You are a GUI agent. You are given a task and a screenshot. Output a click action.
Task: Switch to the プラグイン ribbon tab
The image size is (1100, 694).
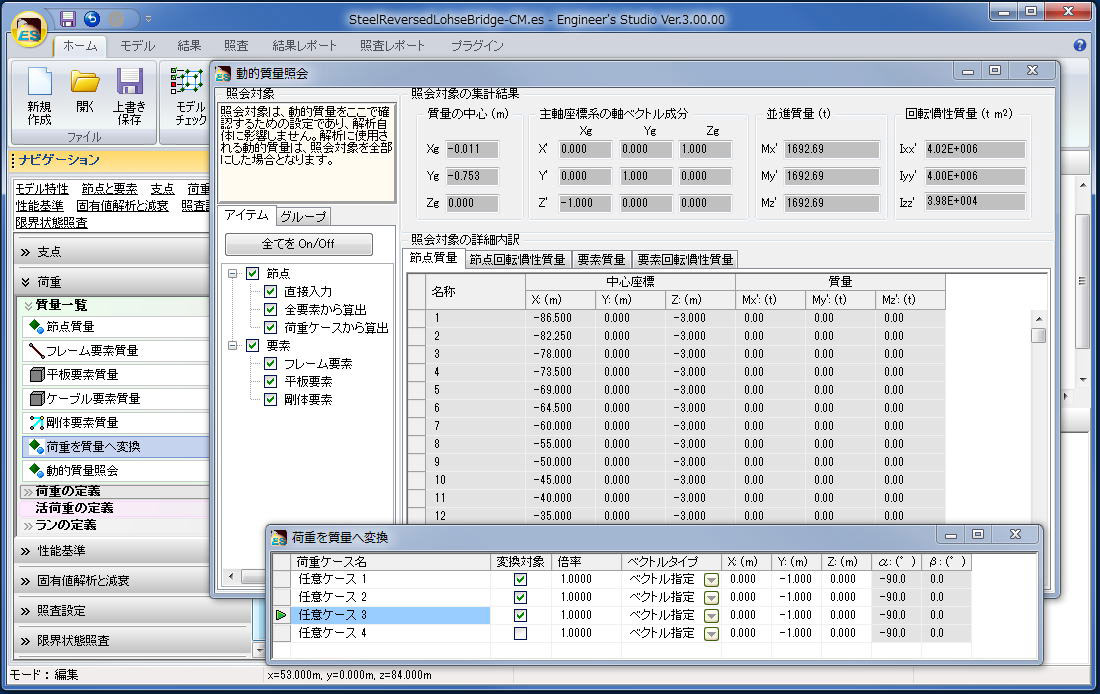coord(477,46)
